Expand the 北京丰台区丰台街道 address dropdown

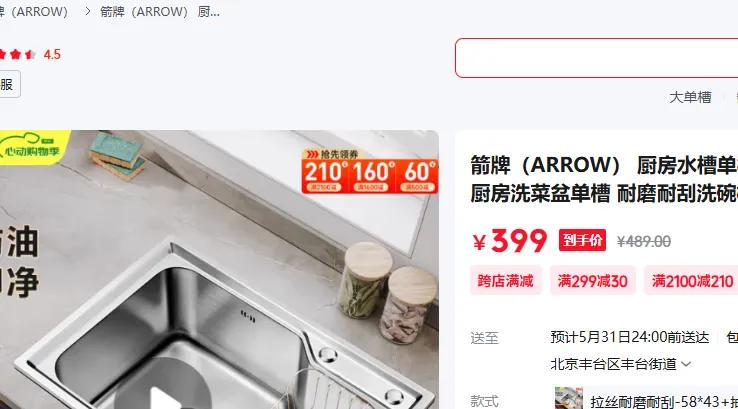click(x=620, y=364)
